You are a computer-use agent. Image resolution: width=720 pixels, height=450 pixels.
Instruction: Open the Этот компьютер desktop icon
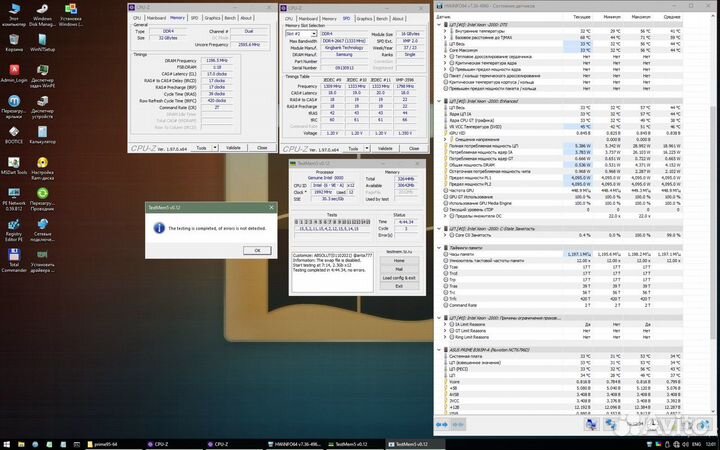click(14, 14)
